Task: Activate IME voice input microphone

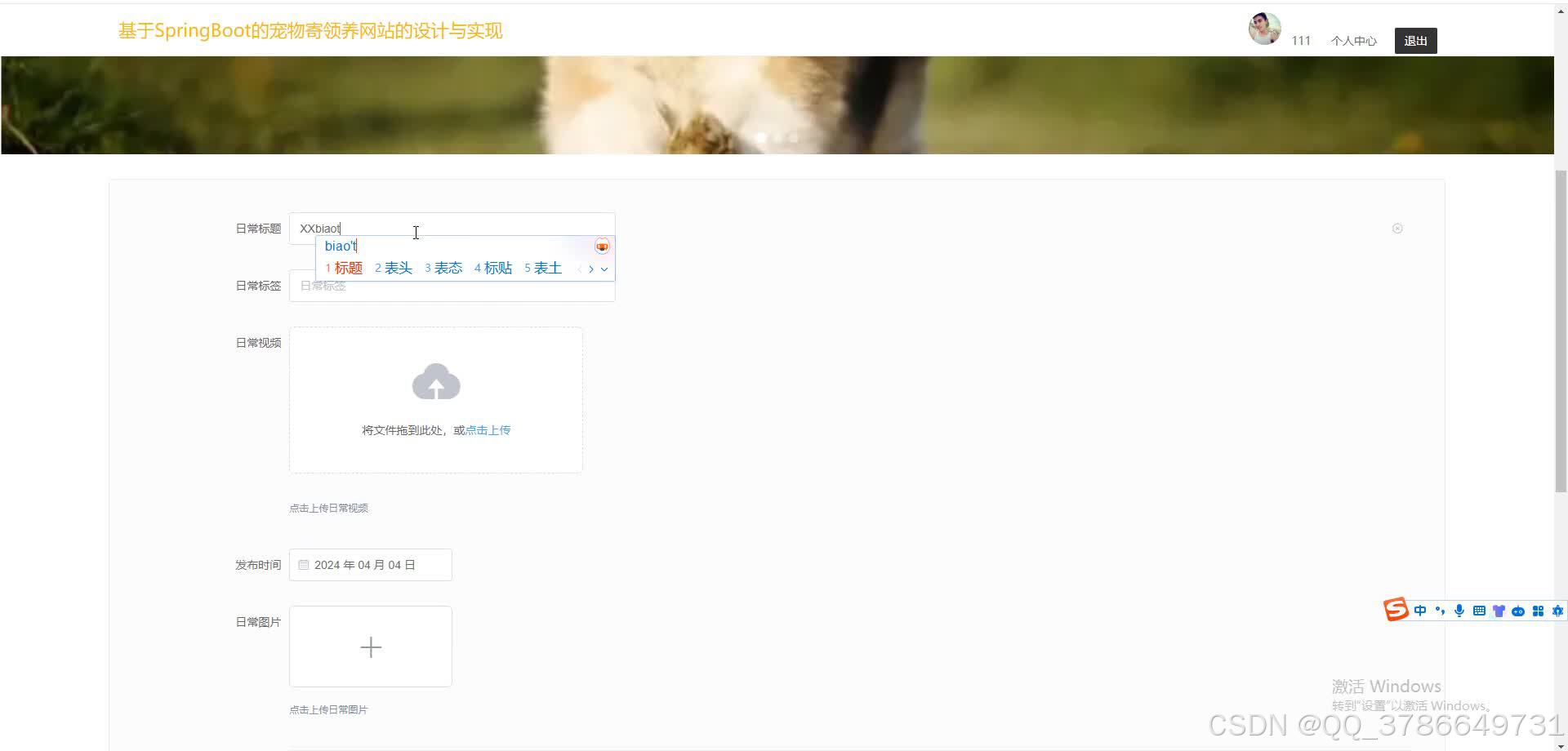Action: 1459,611
